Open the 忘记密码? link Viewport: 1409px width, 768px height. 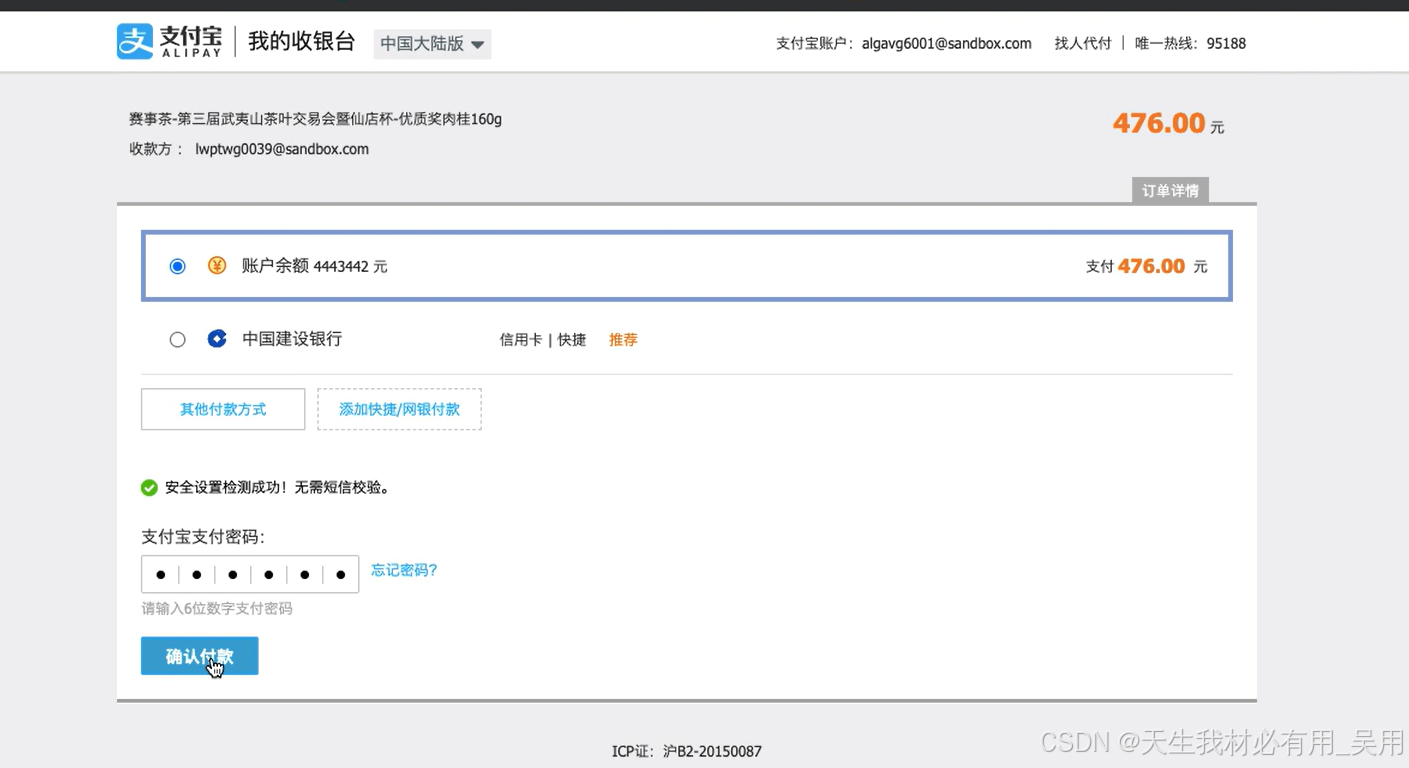(x=404, y=570)
